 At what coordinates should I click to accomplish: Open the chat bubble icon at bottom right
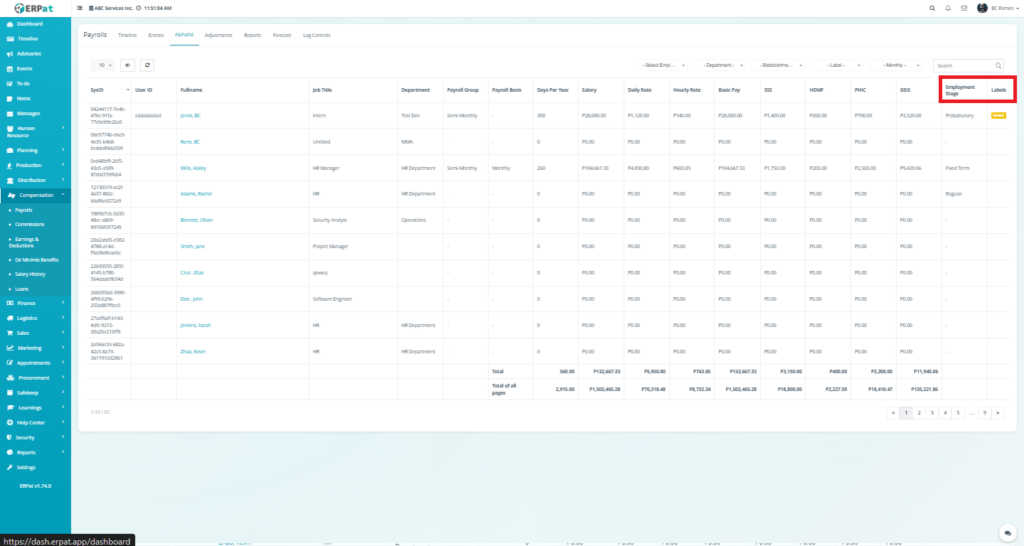click(1008, 532)
